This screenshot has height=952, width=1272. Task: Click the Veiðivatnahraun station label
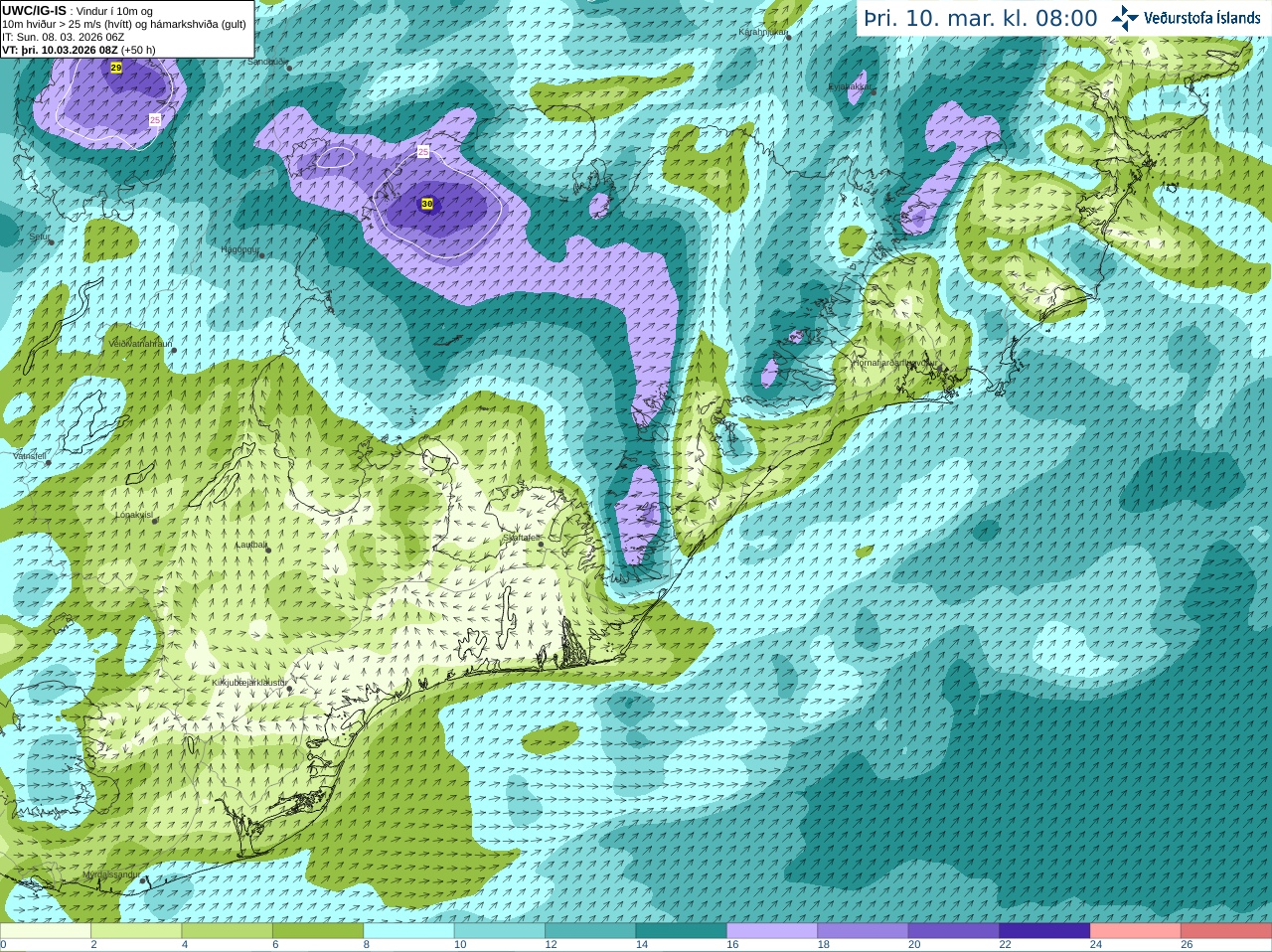(140, 344)
